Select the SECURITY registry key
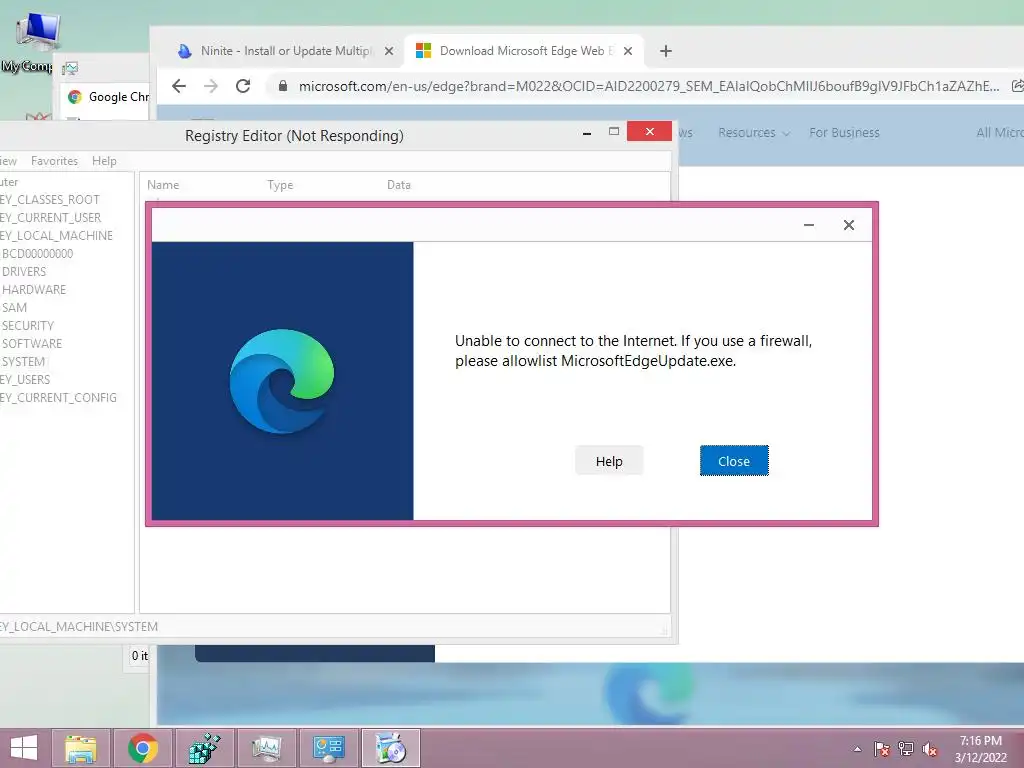The image size is (1024, 768). point(27,325)
